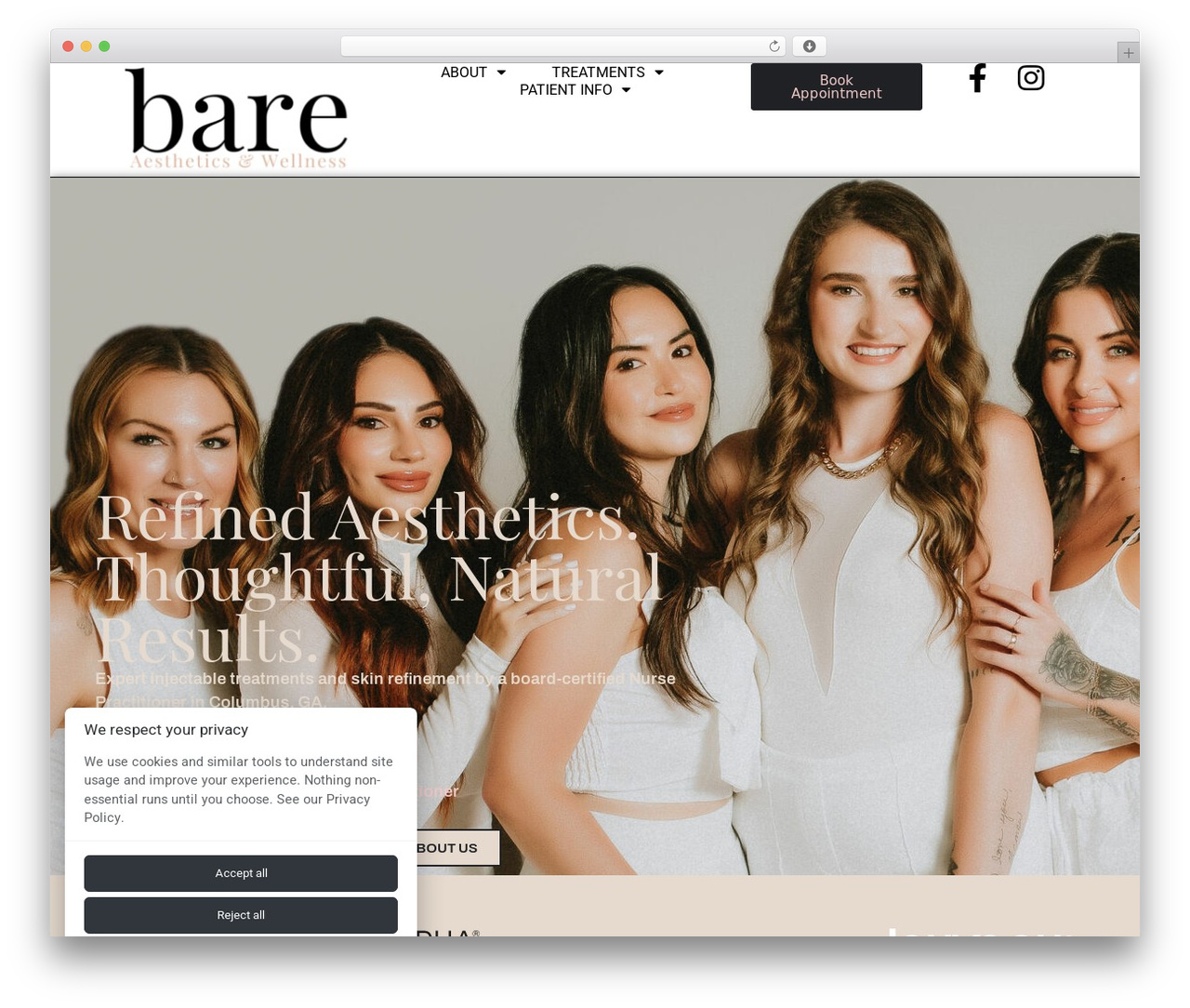Open the PATIENT INFO menu item
Viewport: 1190px width, 1008px height.
(565, 90)
